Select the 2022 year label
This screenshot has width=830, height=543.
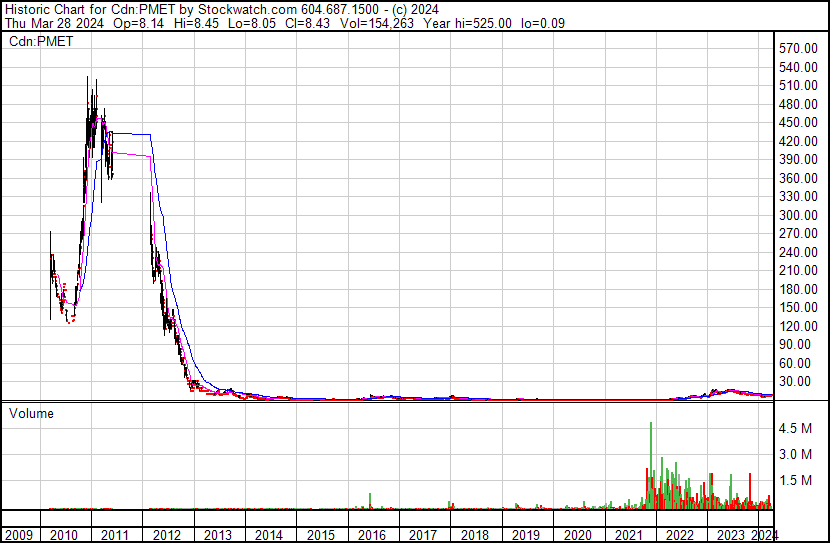(x=680, y=533)
